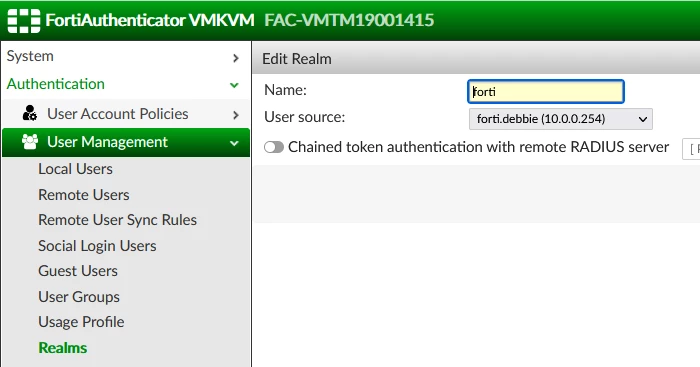Open Remote Users page
This screenshot has width=700, height=367.
click(x=84, y=195)
